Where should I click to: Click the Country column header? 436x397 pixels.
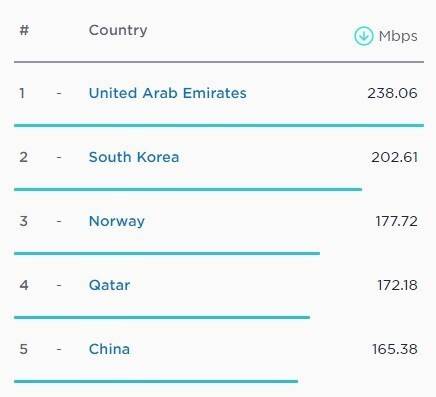pos(118,30)
